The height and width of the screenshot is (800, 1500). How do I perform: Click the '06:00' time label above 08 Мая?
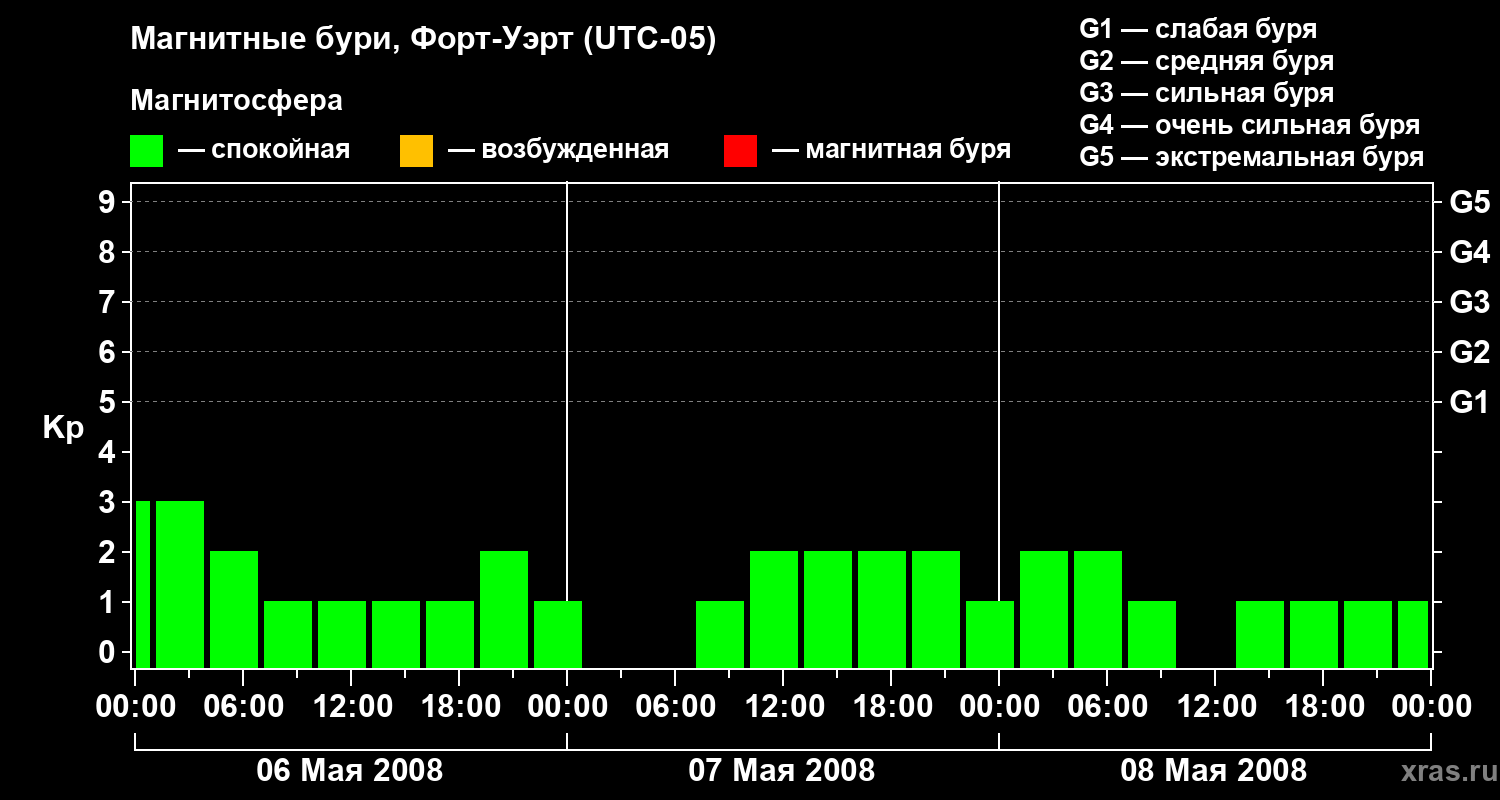tap(1106, 706)
